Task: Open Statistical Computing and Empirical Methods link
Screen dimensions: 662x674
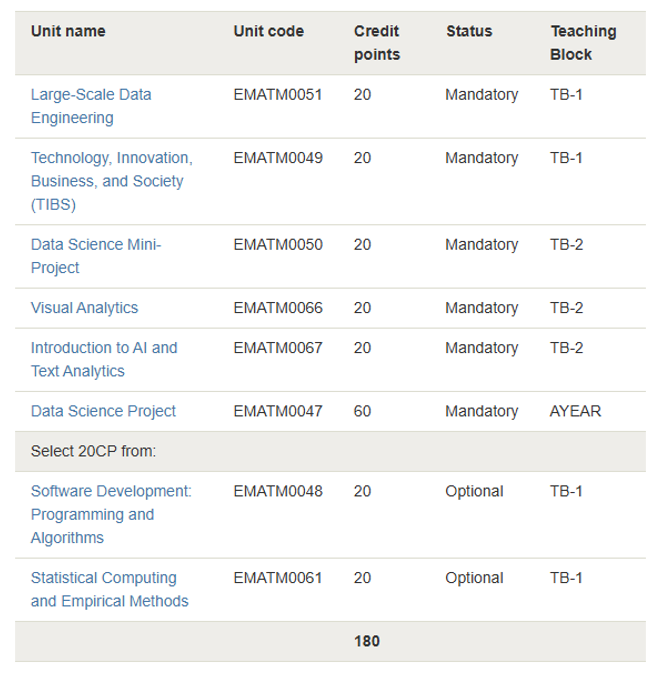Action: (x=110, y=589)
